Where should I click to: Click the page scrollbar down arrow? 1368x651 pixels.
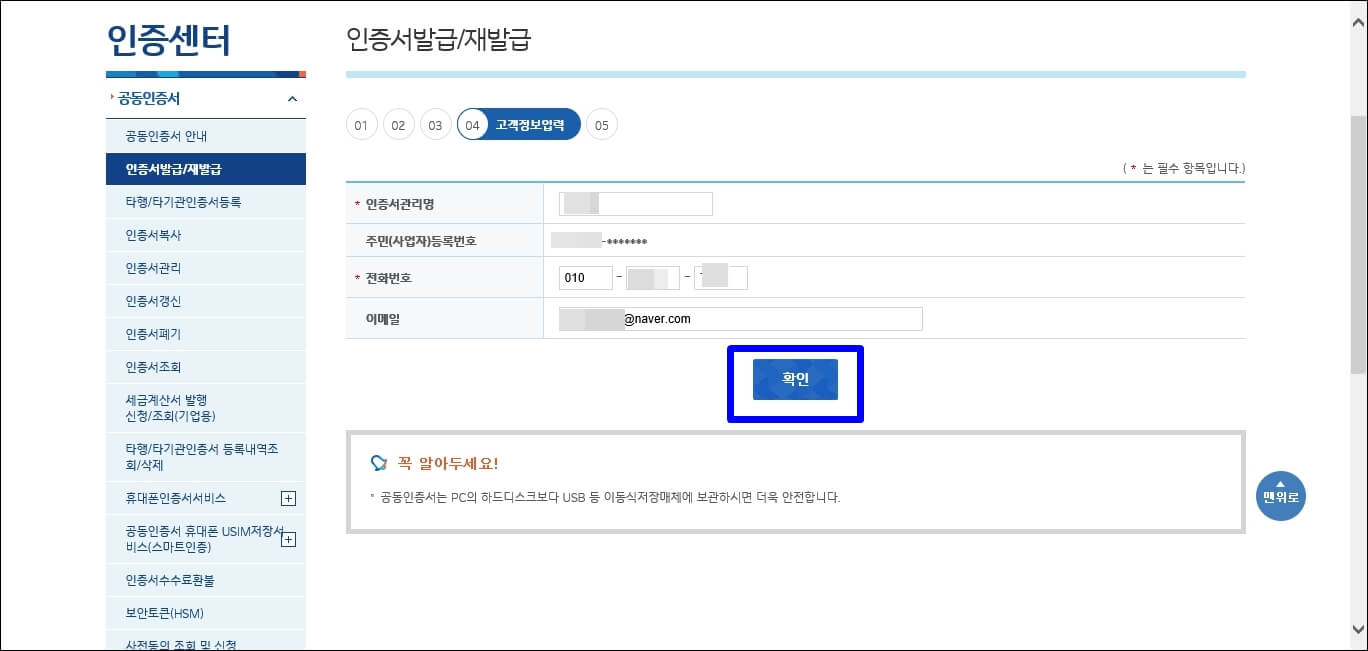click(1358, 630)
